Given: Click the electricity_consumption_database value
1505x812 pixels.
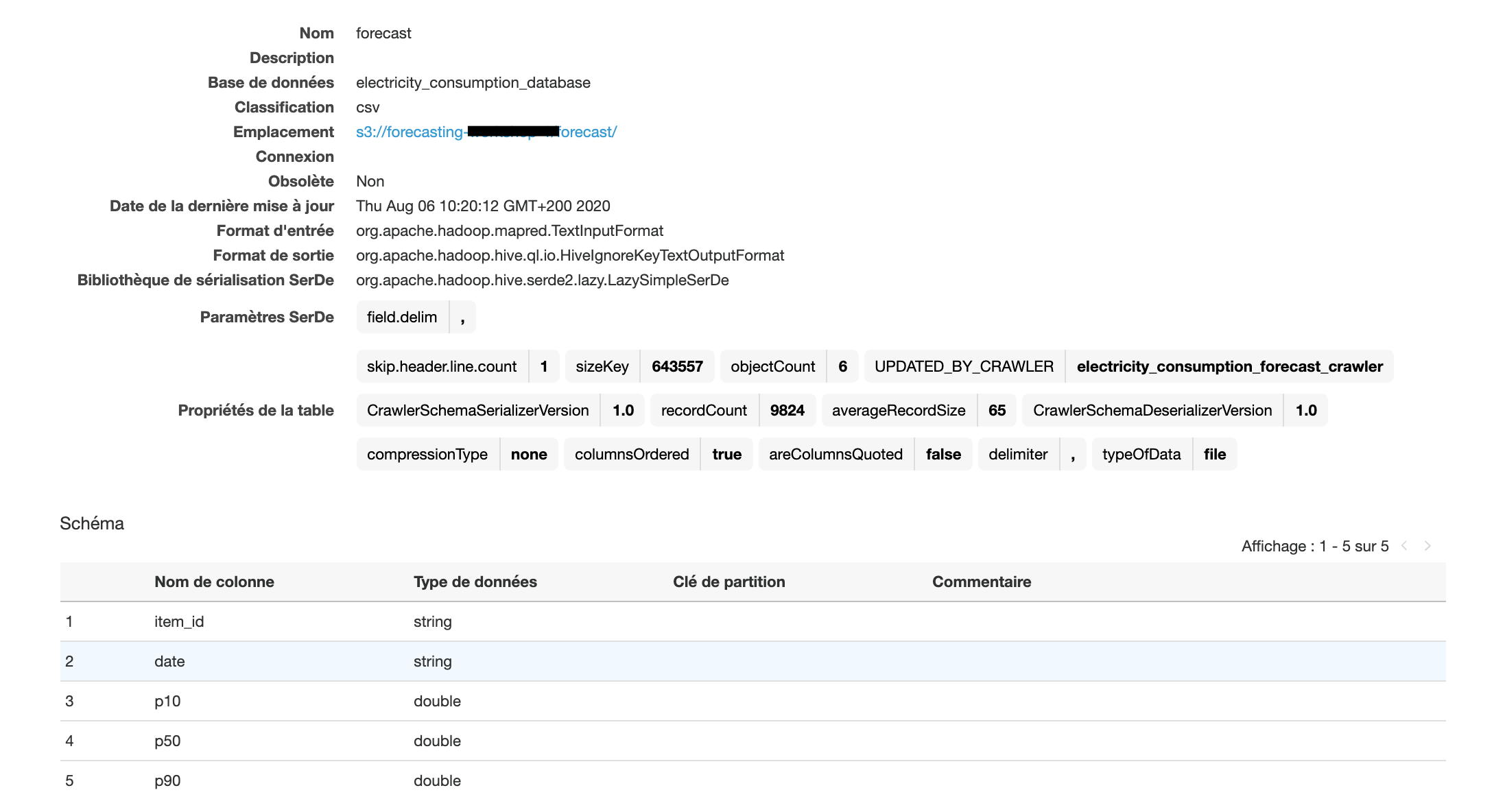Looking at the screenshot, I should (473, 82).
